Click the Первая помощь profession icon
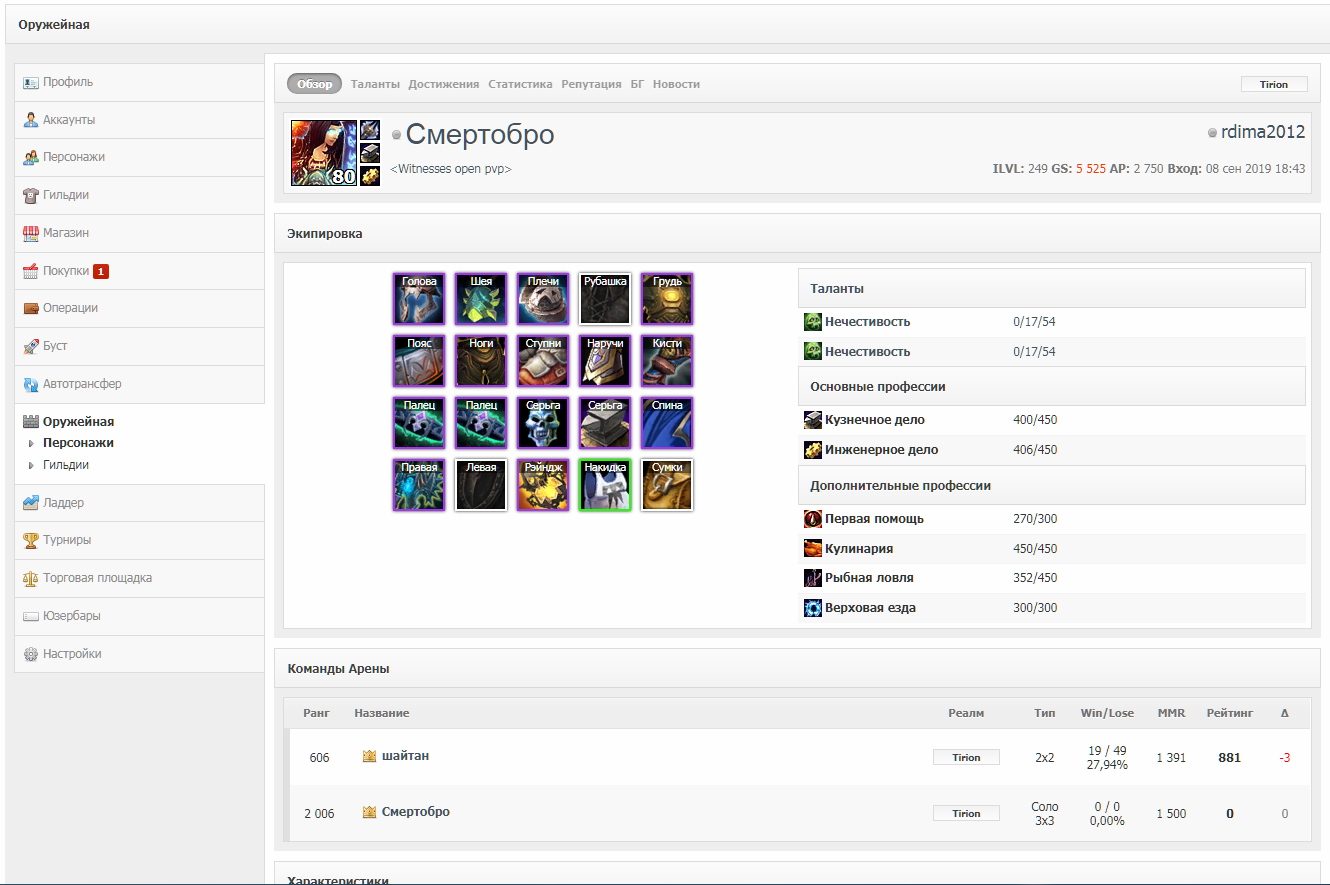The width and height of the screenshot is (1330, 885). point(813,519)
